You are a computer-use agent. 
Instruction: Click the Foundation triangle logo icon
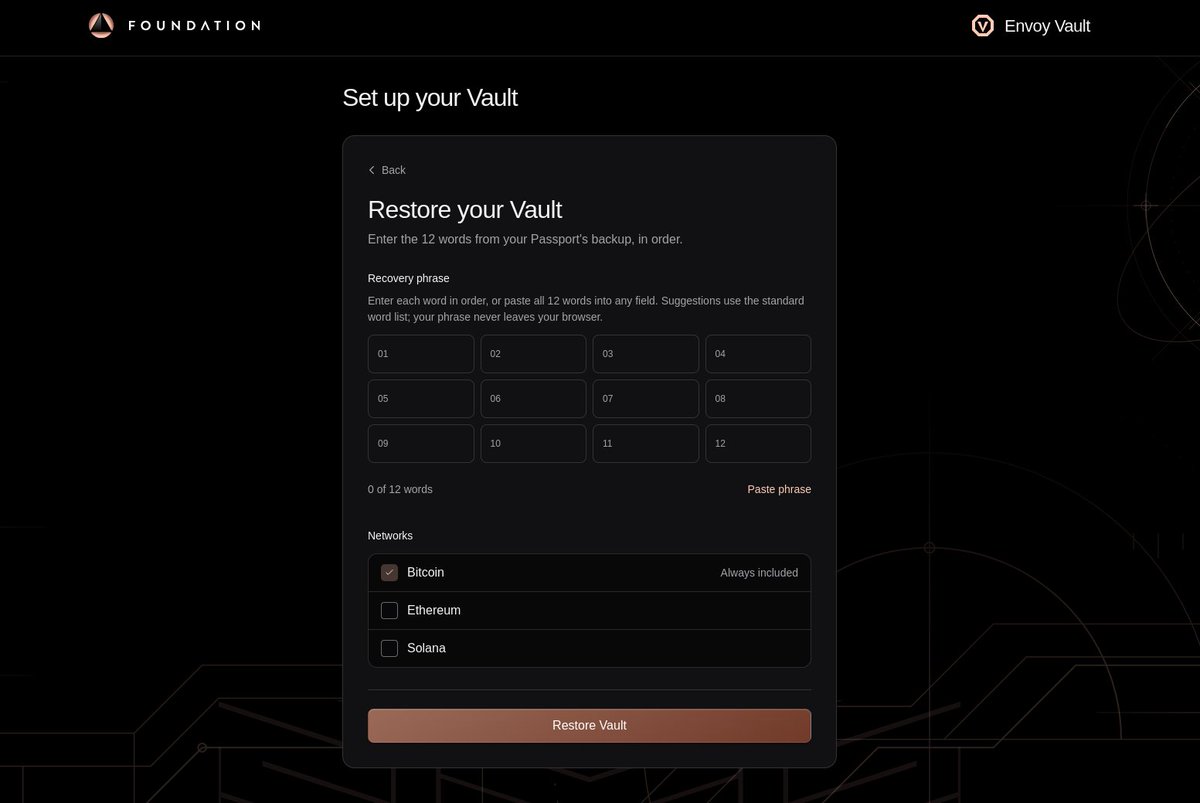[101, 25]
